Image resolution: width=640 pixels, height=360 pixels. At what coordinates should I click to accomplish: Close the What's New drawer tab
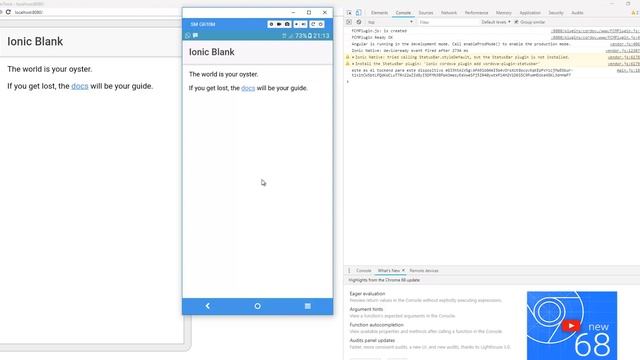click(403, 270)
